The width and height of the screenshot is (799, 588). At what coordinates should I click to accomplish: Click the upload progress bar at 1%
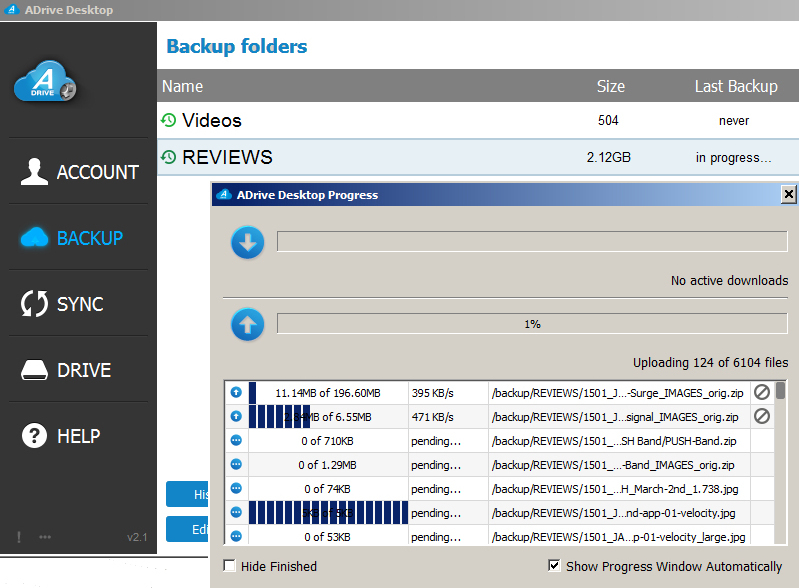531,324
